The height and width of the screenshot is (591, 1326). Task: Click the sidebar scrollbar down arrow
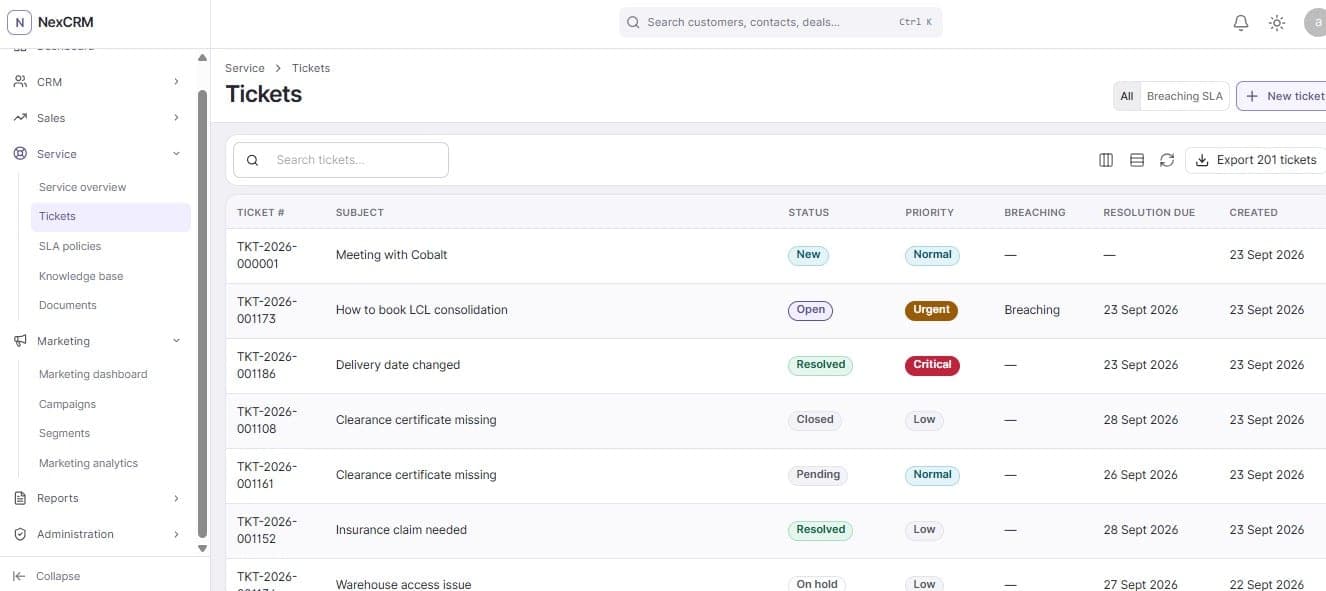tap(202, 548)
